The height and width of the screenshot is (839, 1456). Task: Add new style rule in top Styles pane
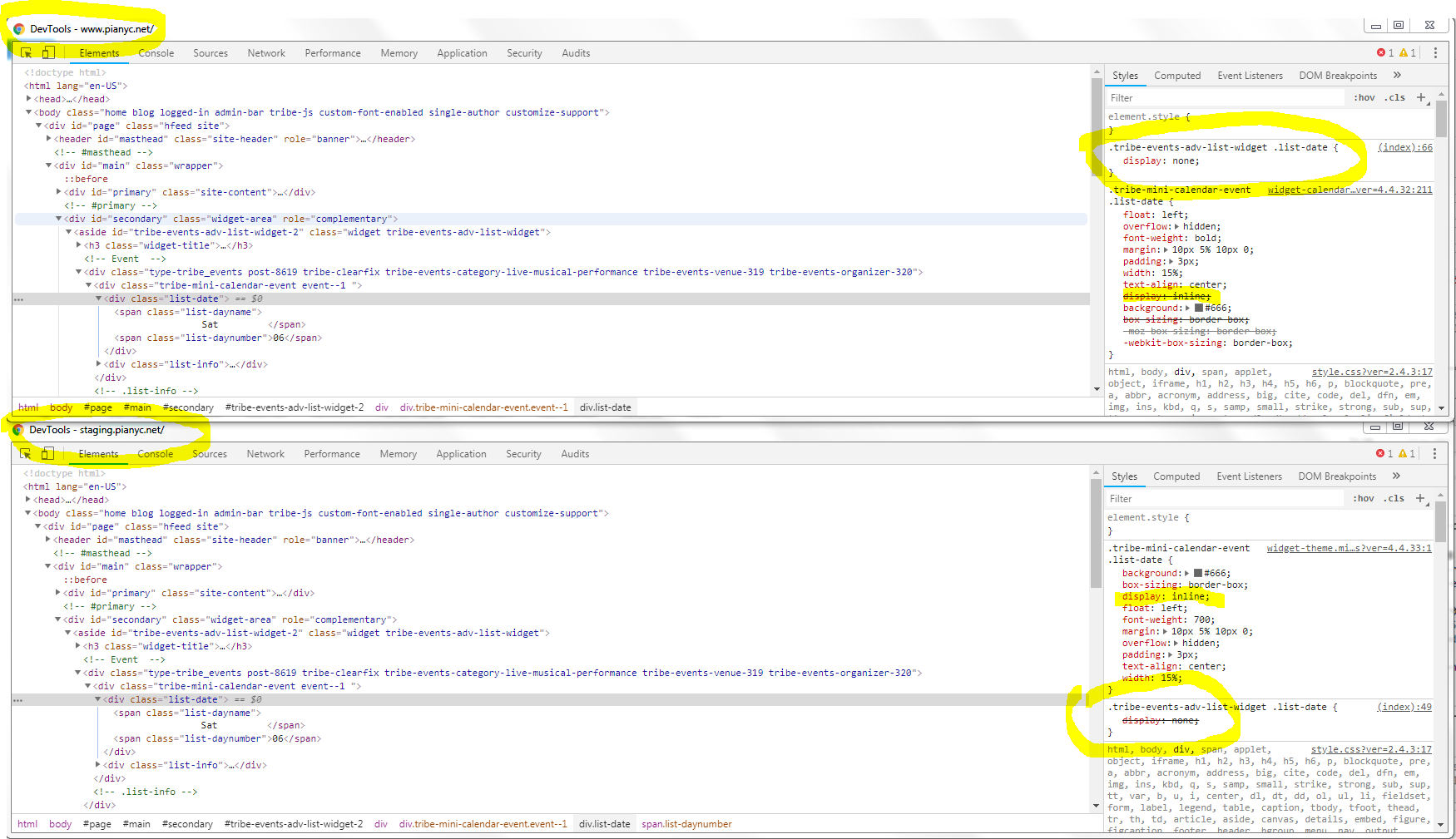[1421, 97]
